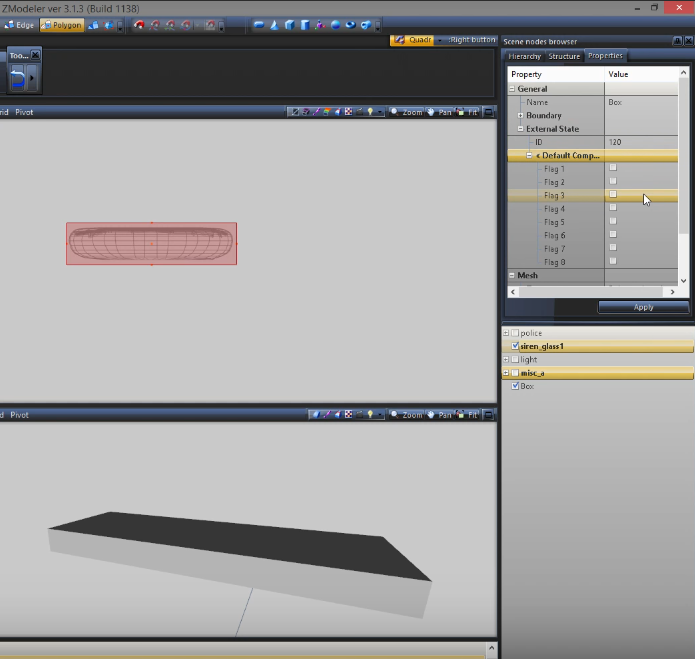Click the Apply button
The image size is (695, 659).
[x=644, y=307]
